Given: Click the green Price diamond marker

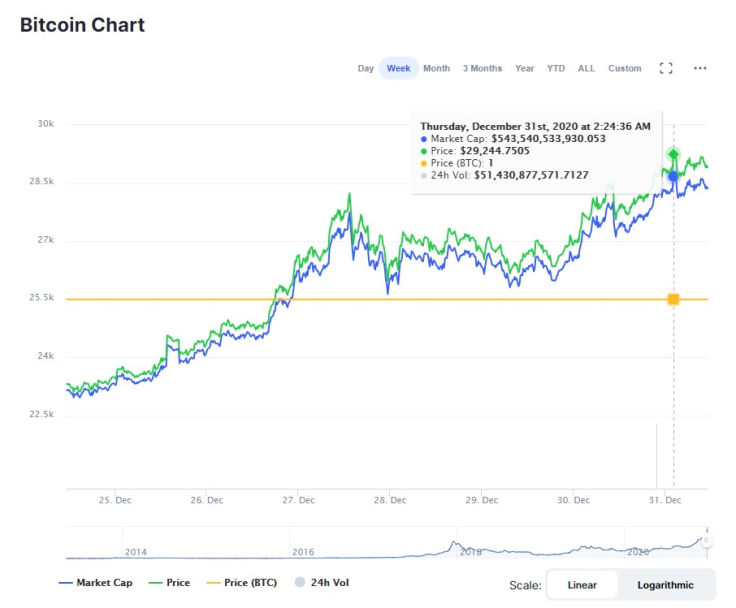Looking at the screenshot, I should (x=674, y=154).
